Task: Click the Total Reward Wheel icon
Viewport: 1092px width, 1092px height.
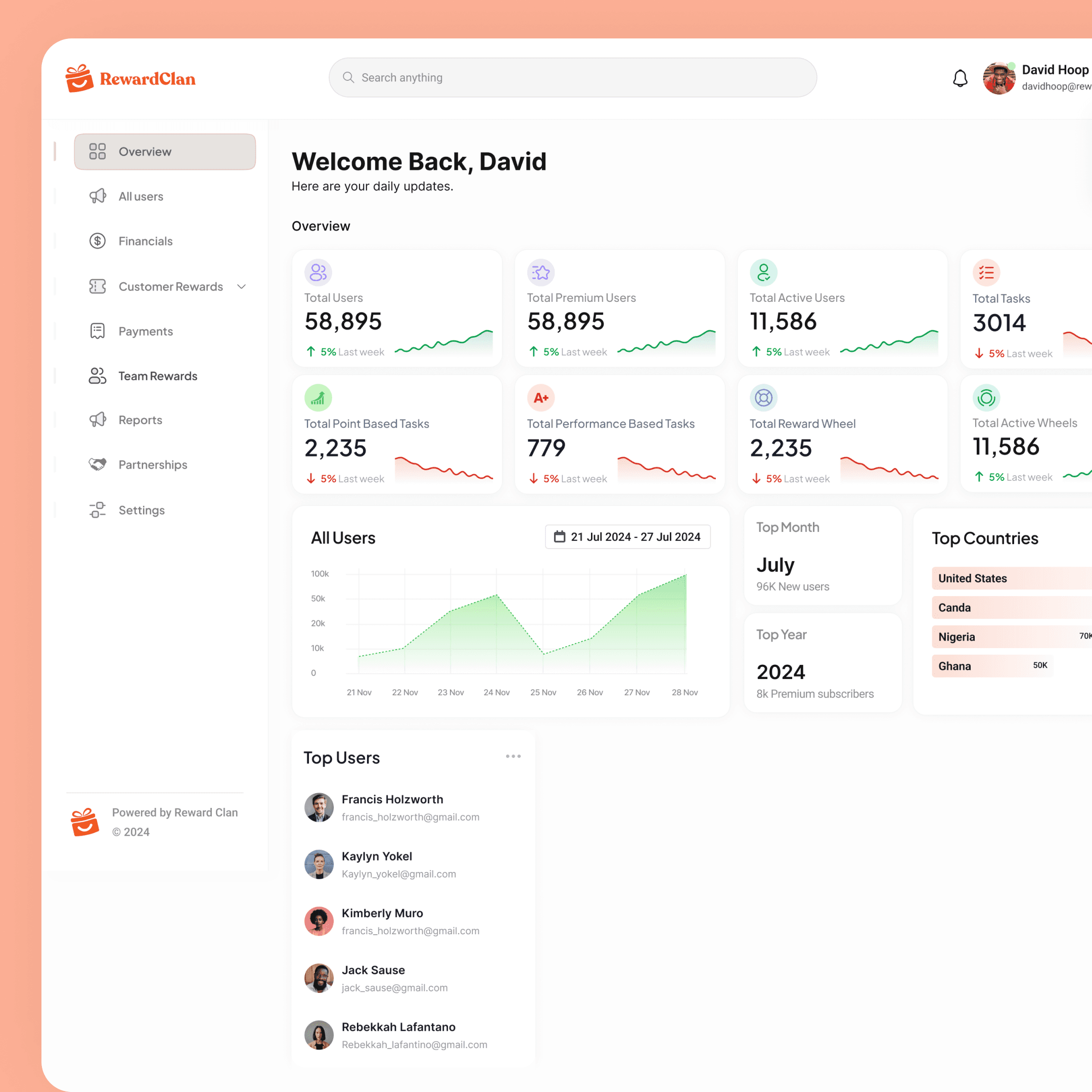Action: click(x=763, y=398)
